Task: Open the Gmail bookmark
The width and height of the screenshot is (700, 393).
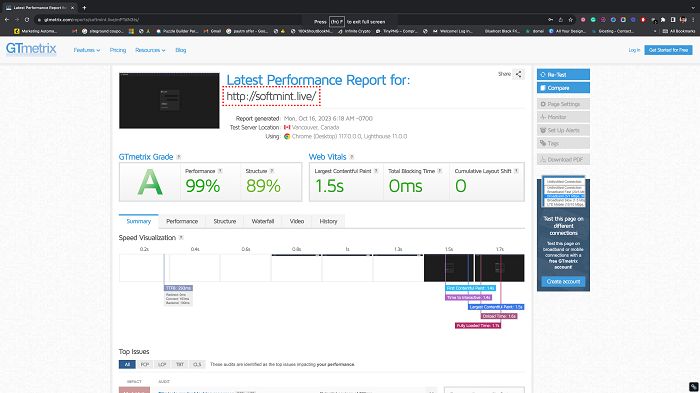Action: pos(212,31)
